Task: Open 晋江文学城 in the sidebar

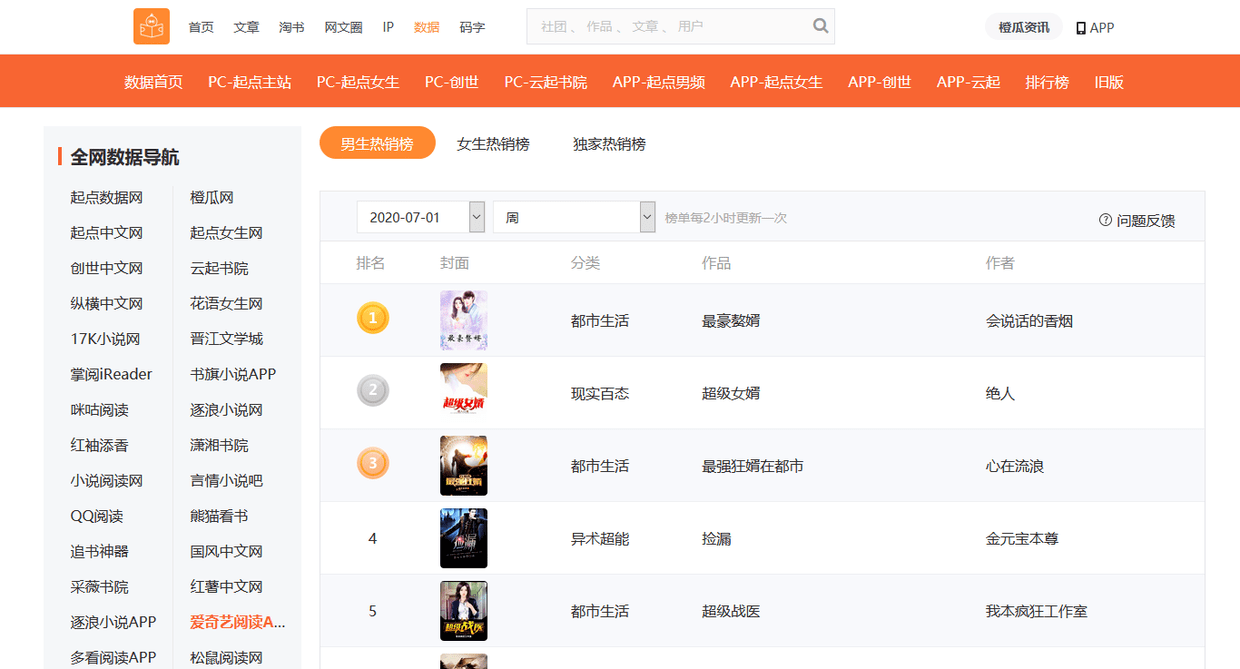Action: point(226,339)
